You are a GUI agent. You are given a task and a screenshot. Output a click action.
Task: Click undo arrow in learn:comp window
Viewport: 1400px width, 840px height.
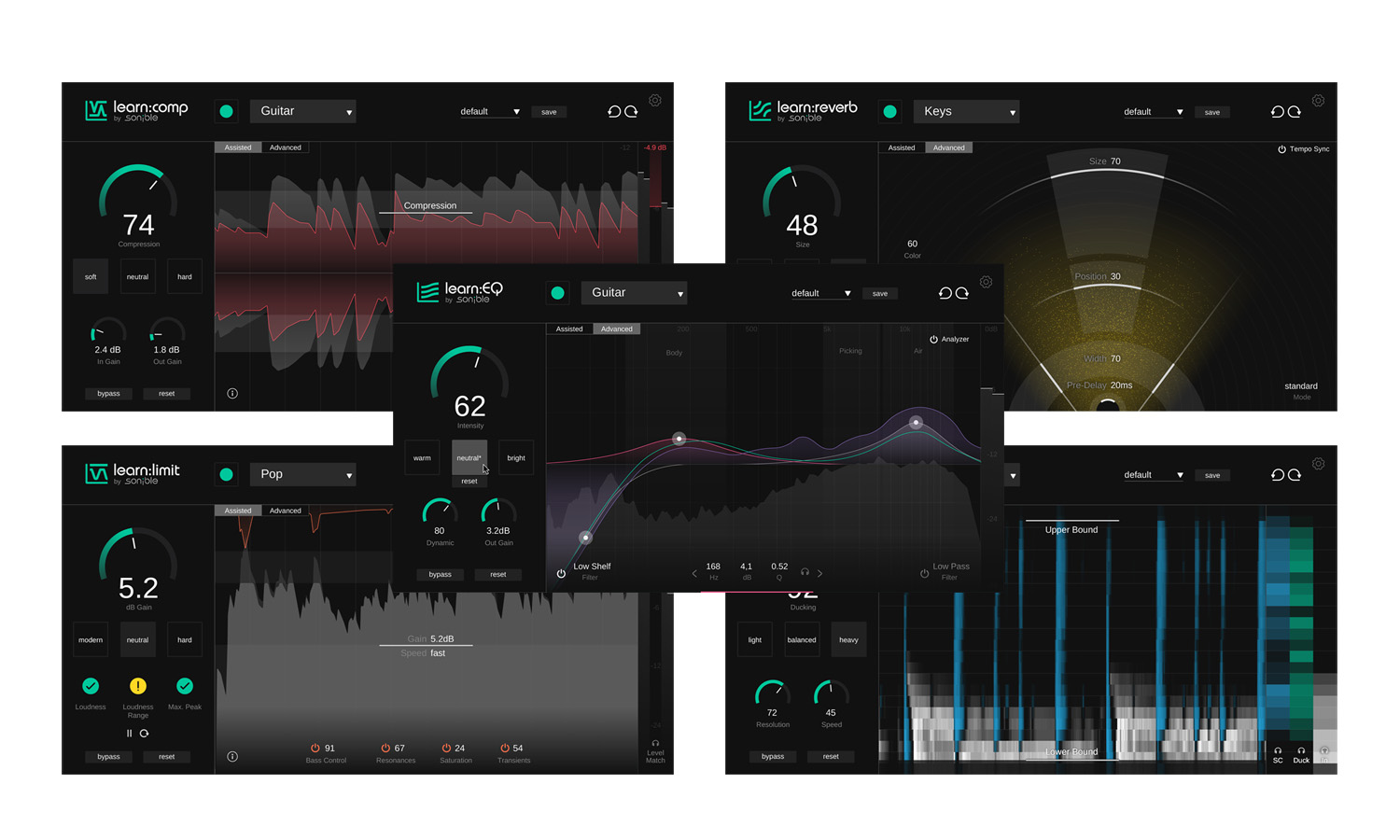coord(614,111)
